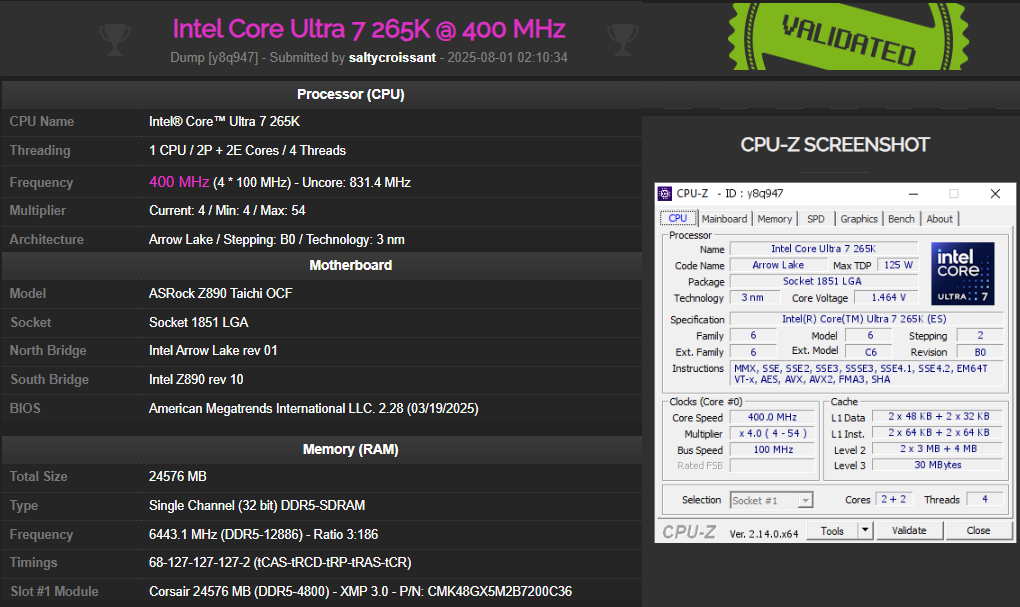Click the Core Voltage value 1.464 V

point(888,297)
